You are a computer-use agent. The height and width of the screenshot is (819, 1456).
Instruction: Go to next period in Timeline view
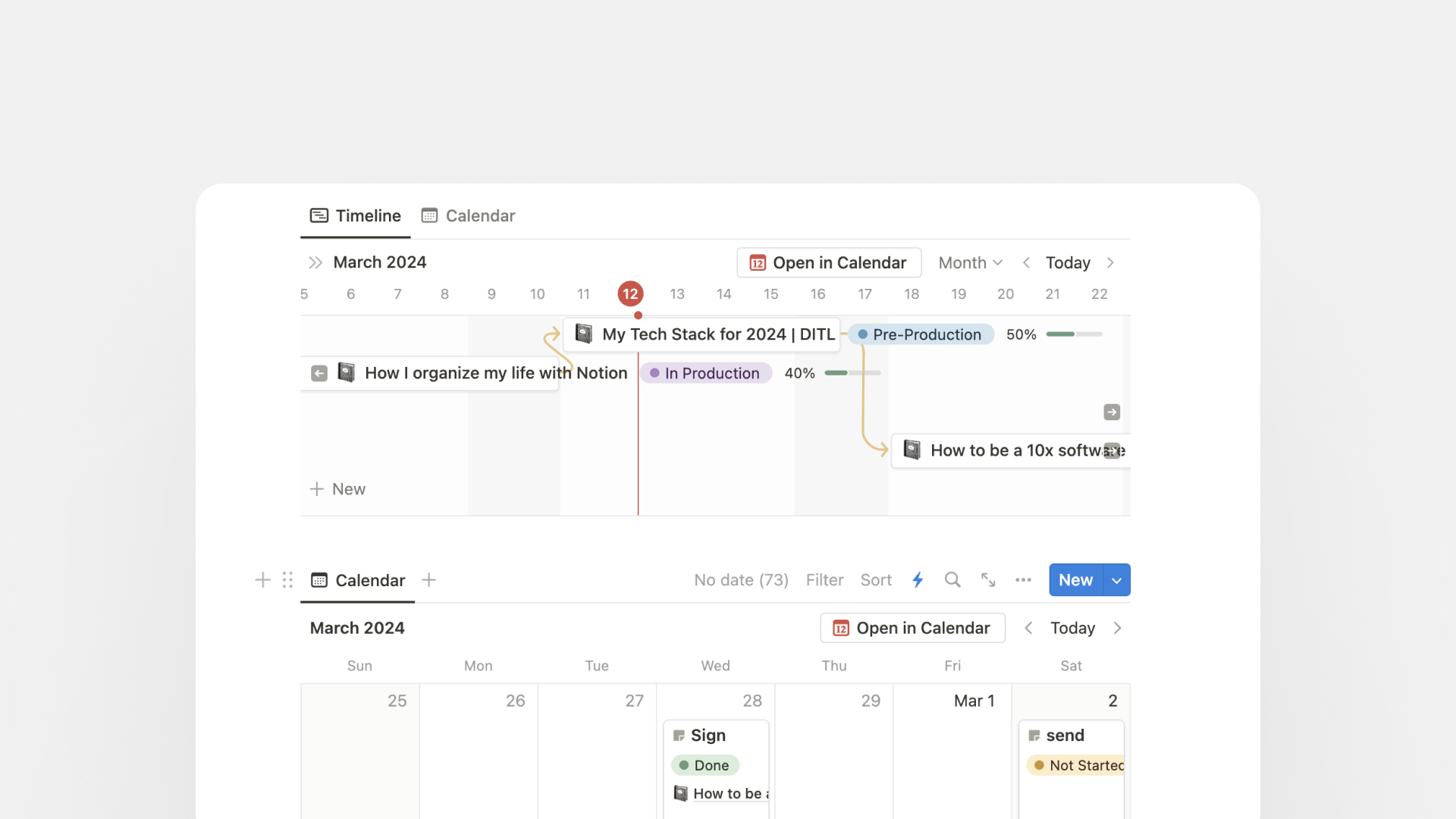pos(1110,262)
